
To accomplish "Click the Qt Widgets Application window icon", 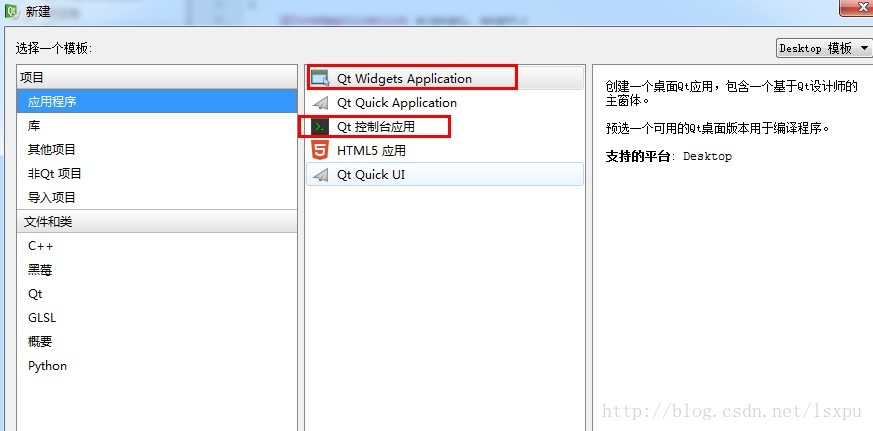I will 320,79.
